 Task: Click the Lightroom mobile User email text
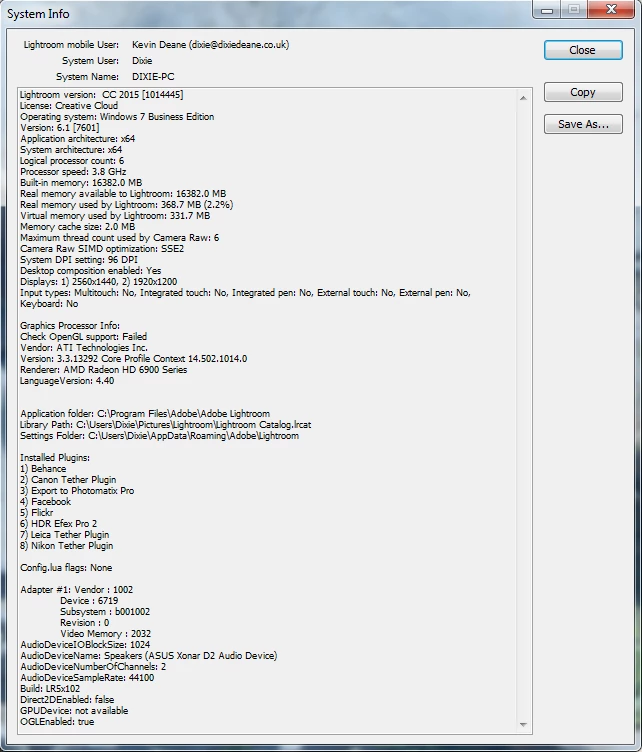238,45
